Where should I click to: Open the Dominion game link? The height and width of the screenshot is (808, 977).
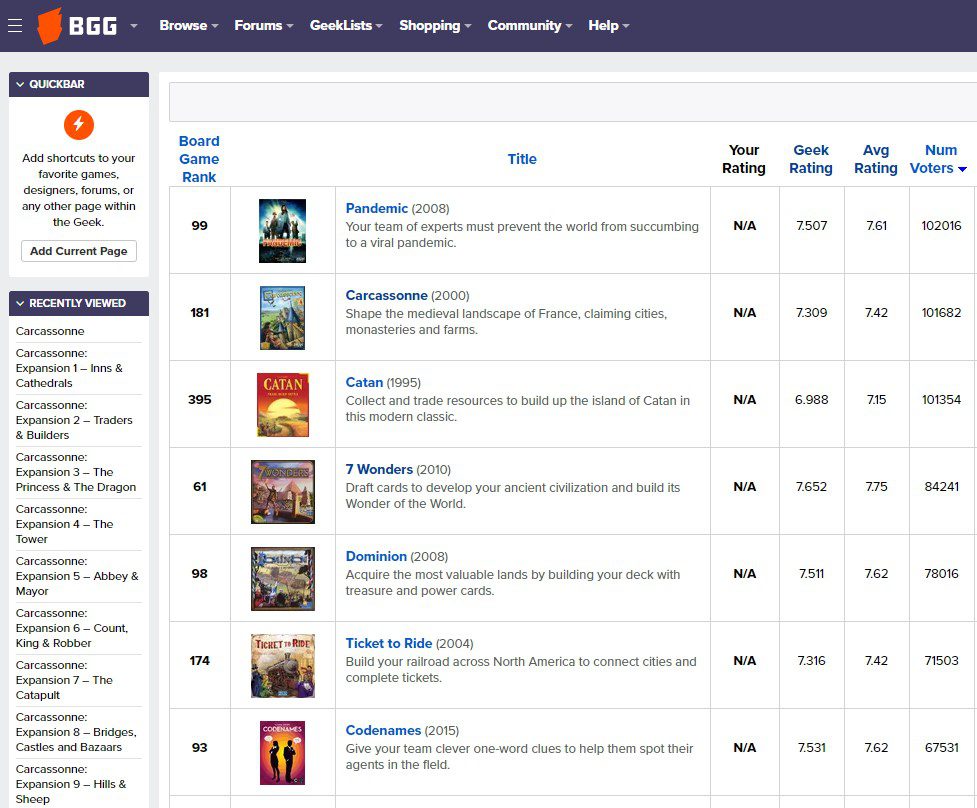coord(376,556)
